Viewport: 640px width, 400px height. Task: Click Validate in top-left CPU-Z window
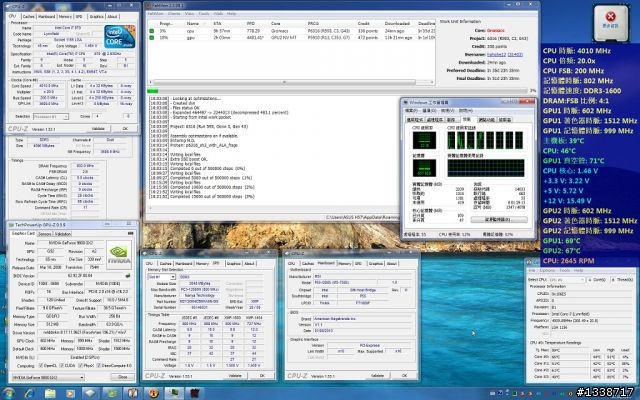point(98,129)
